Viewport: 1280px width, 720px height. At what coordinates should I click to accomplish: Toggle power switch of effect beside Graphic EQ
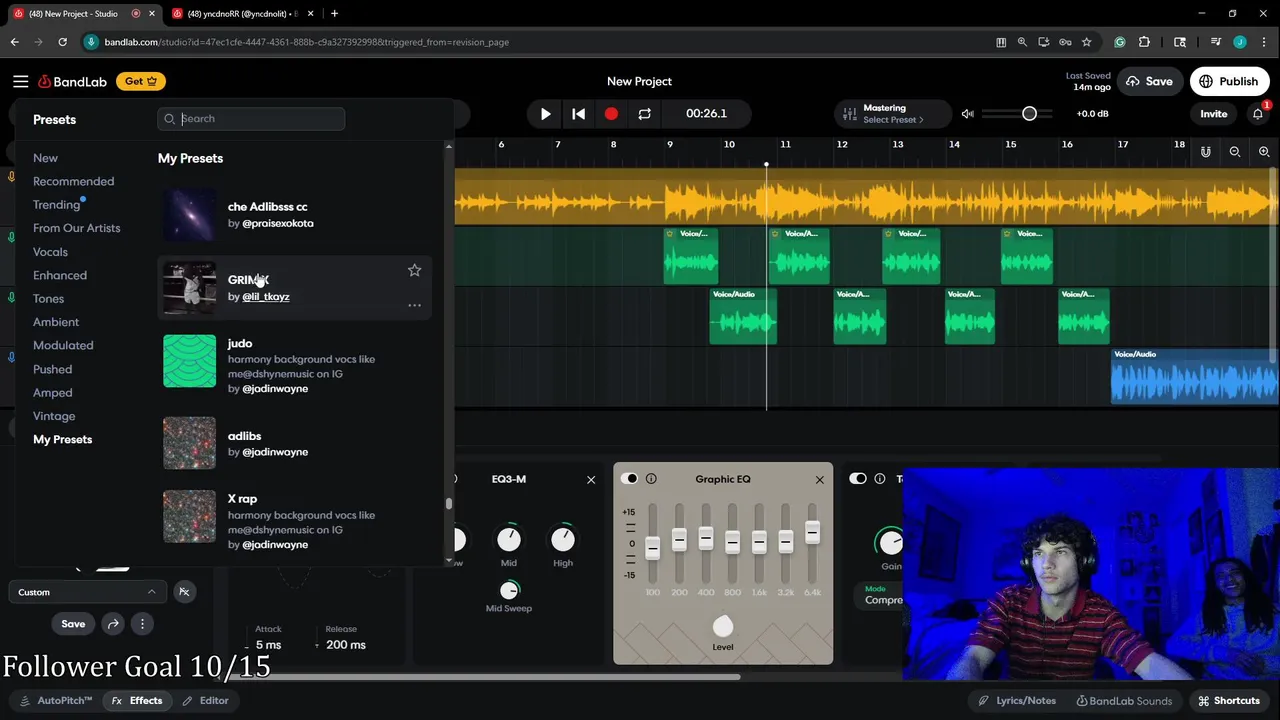(x=858, y=479)
